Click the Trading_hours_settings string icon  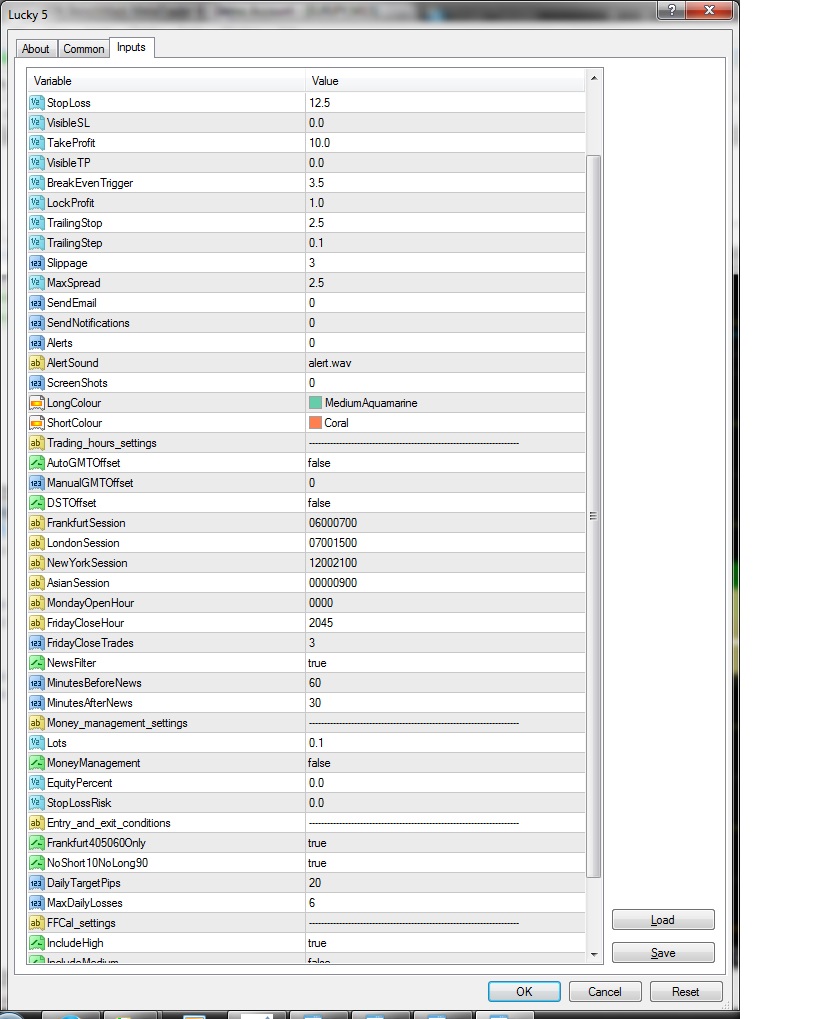coord(36,443)
